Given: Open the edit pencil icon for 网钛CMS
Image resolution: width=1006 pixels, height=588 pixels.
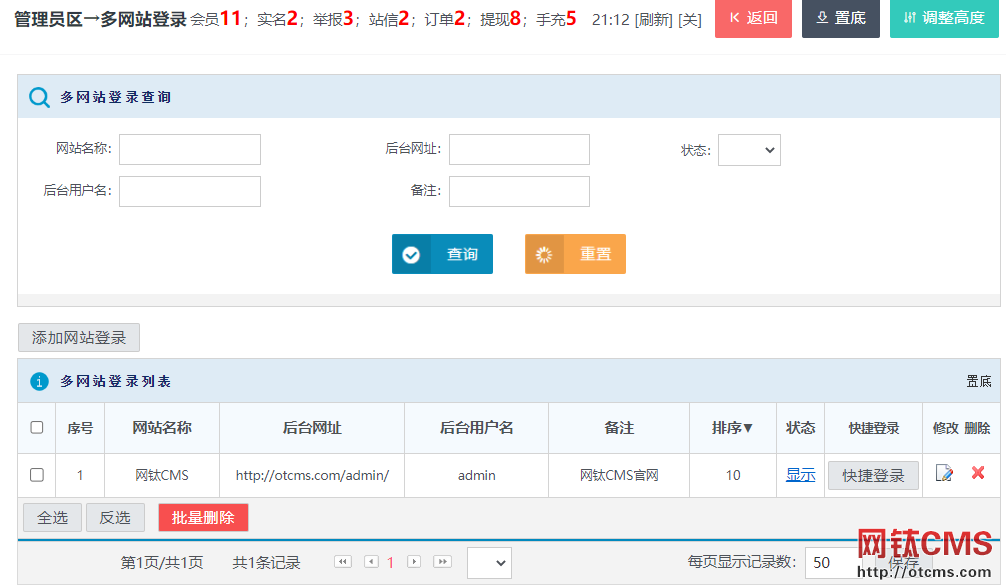Looking at the screenshot, I should pyautogui.click(x=944, y=474).
